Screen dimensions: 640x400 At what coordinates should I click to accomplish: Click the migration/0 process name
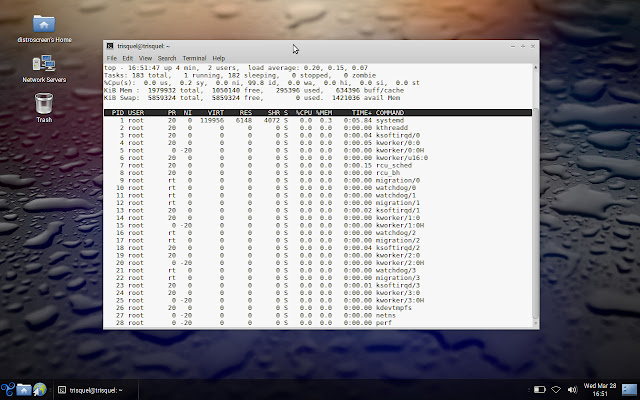pos(398,180)
